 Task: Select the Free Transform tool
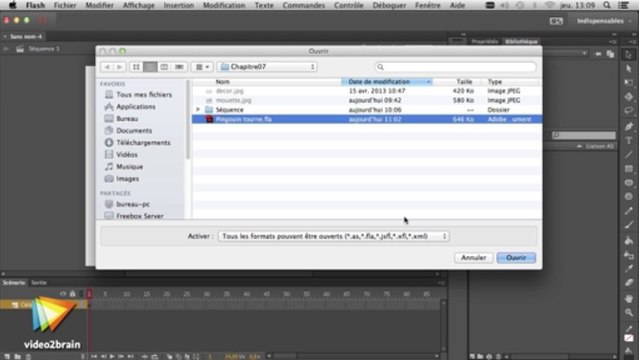[x=628, y=82]
